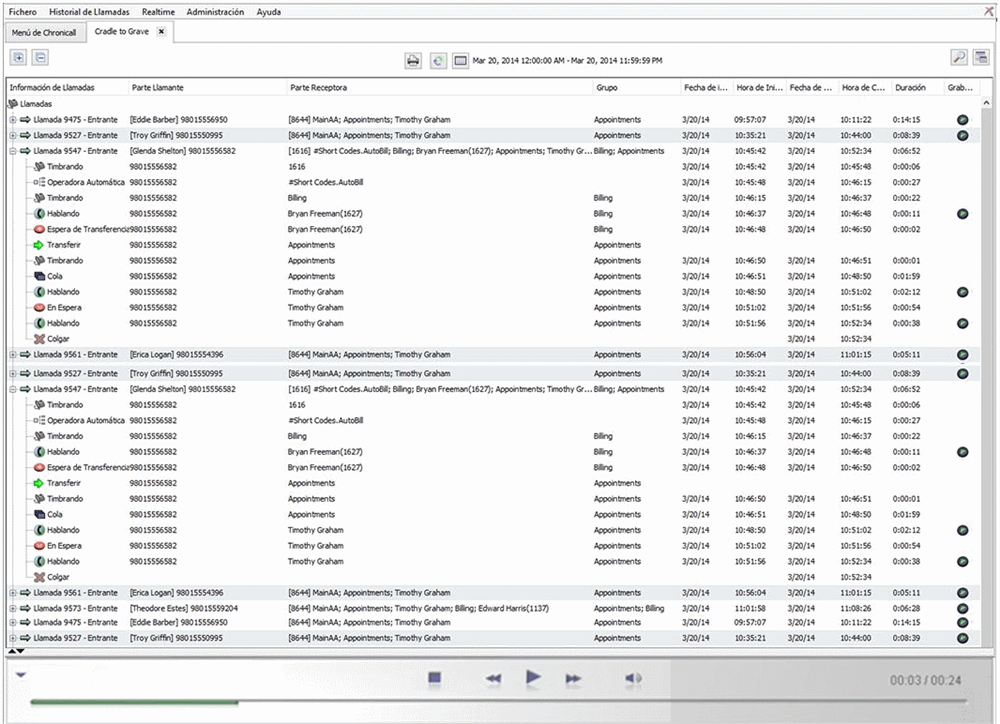Mute audio with the speaker icon

tap(633, 678)
